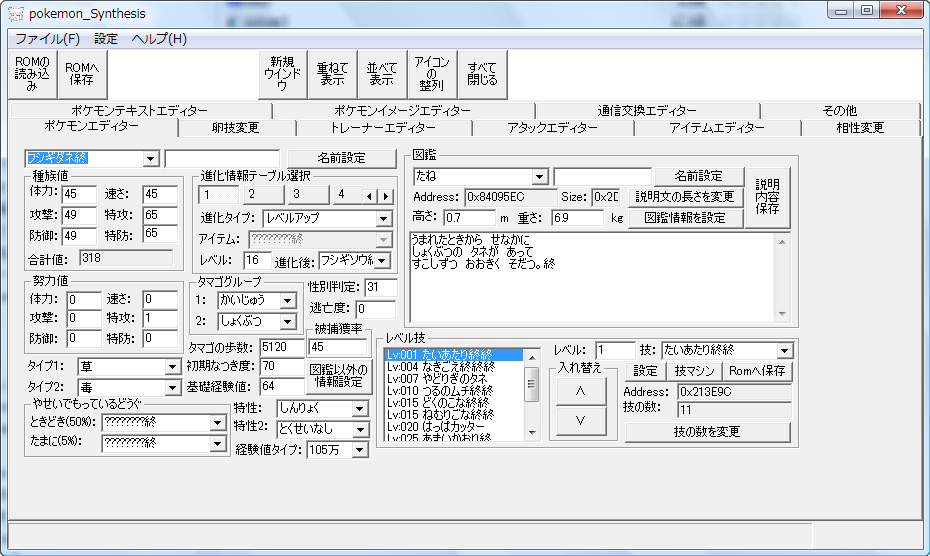930x556 pixels.
Task: Click the 被捕獲率 field showing 45
Action: [337, 347]
